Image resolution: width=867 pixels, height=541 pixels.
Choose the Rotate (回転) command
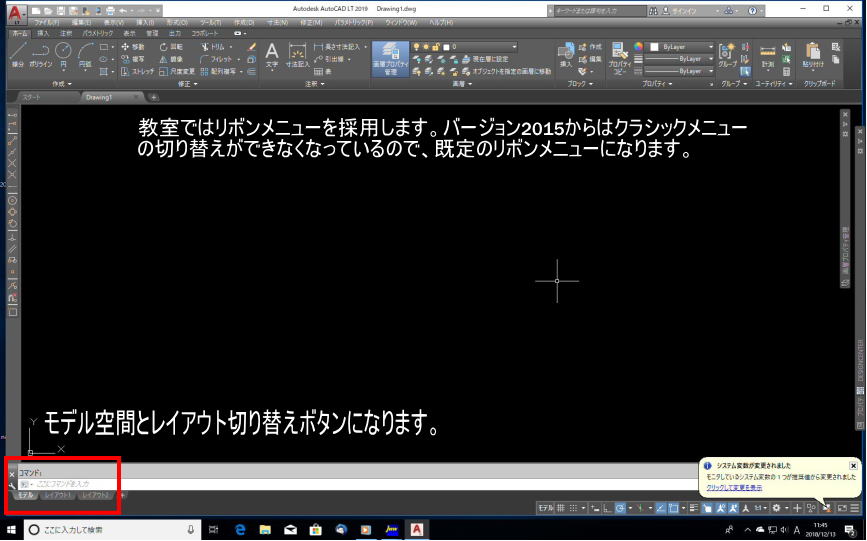pos(171,47)
